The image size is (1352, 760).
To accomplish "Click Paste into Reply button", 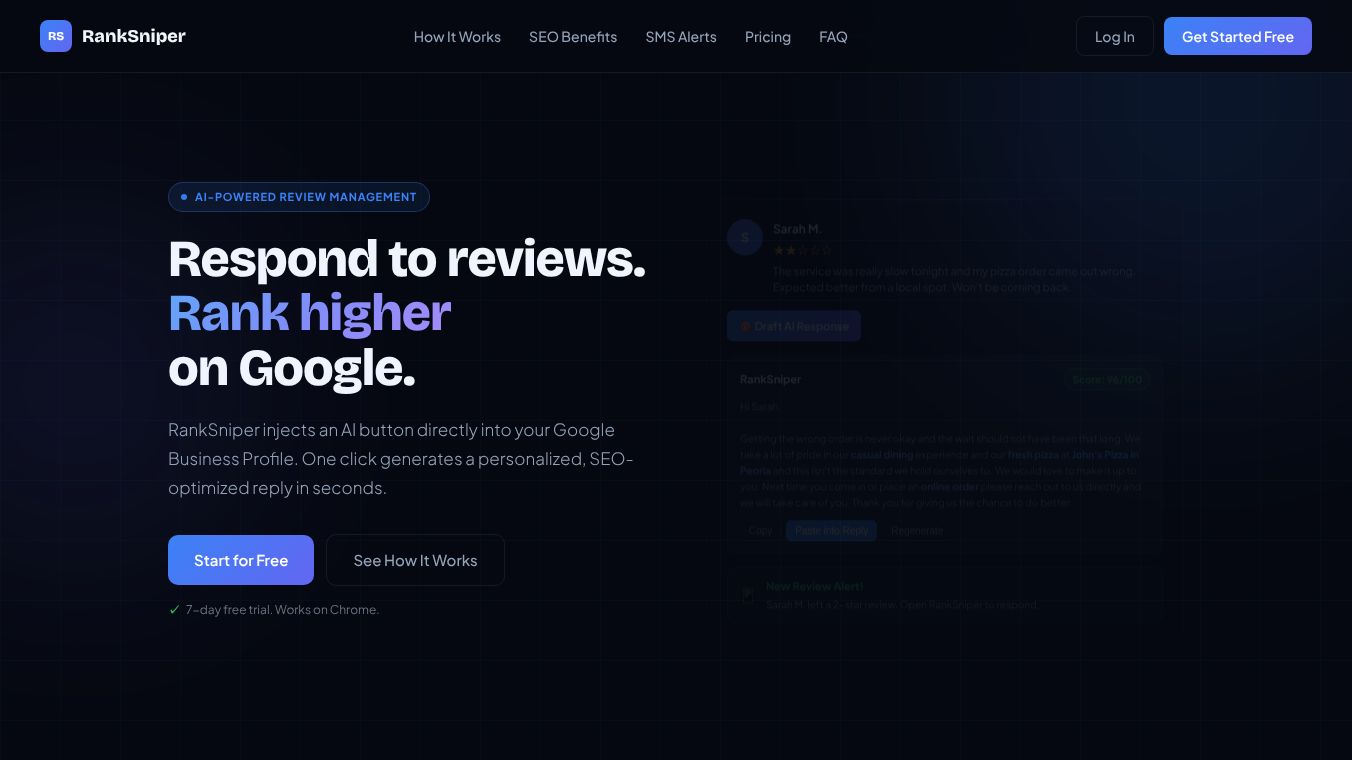I will coord(832,531).
